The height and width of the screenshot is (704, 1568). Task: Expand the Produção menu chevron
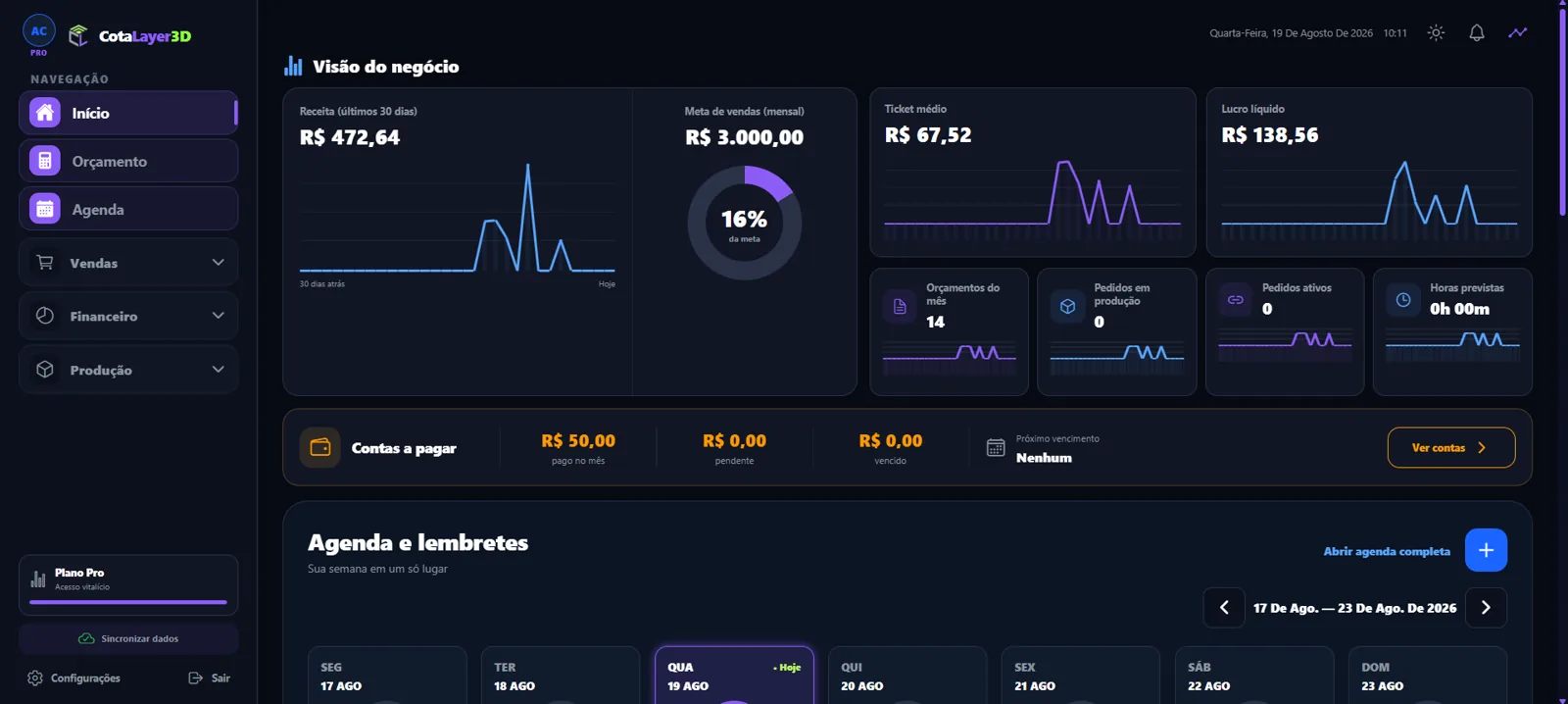click(219, 370)
